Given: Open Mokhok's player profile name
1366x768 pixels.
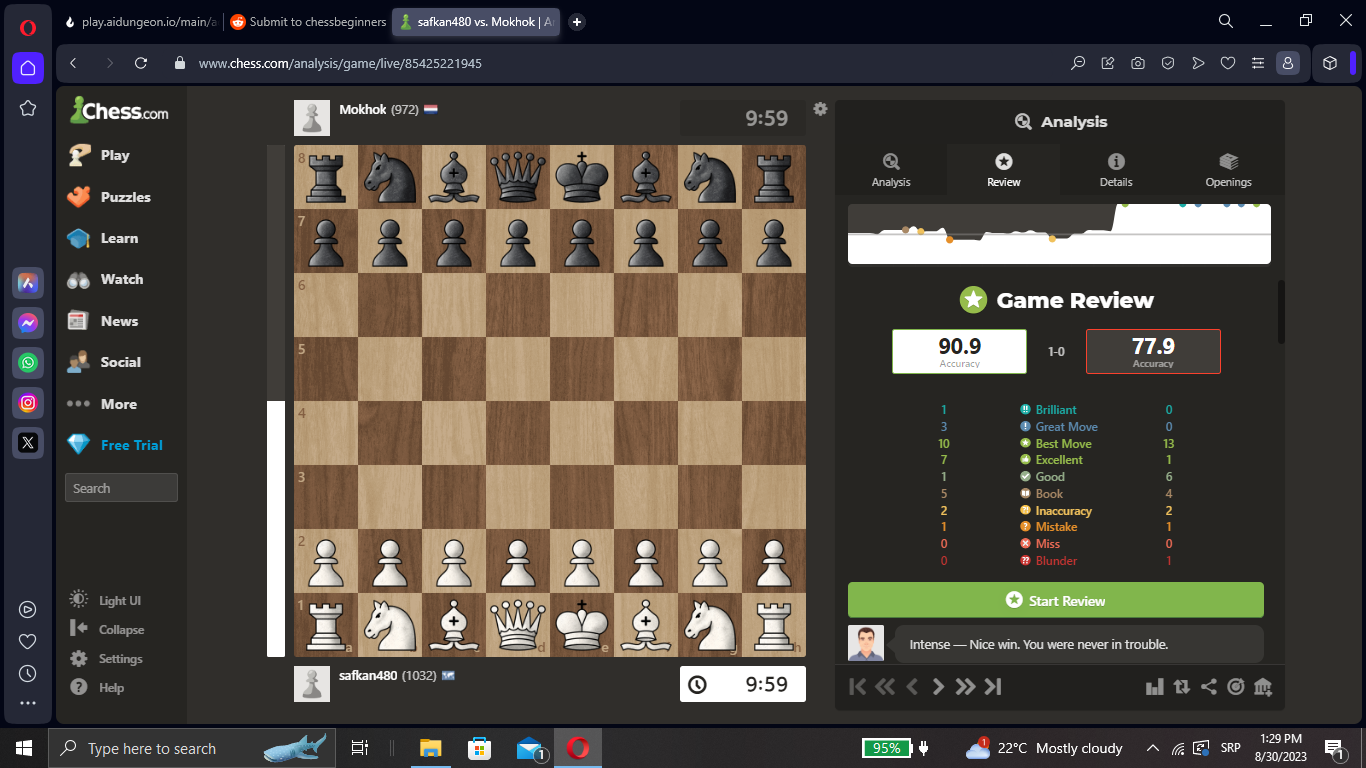Looking at the screenshot, I should [362, 110].
